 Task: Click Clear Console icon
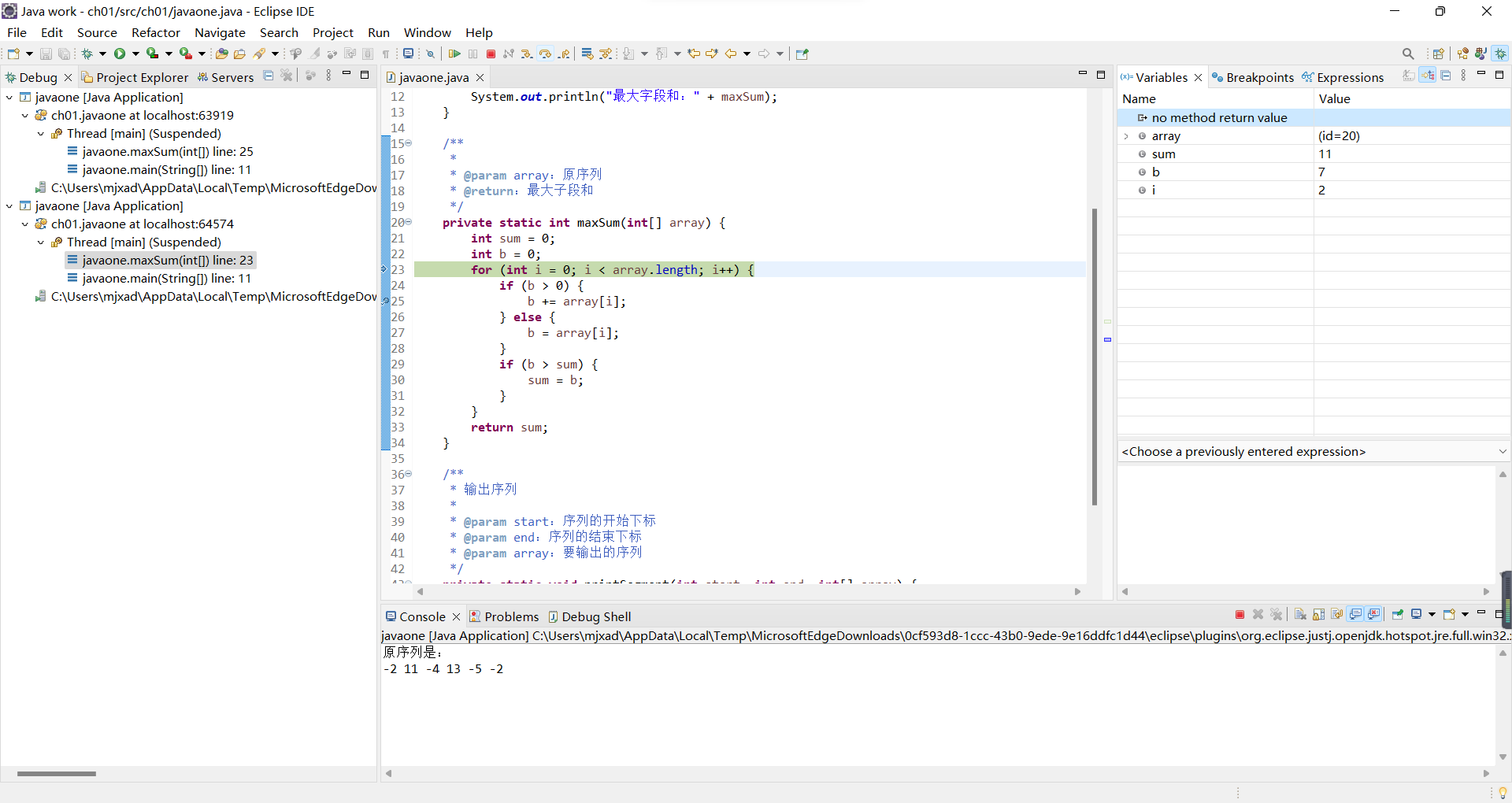pos(1300,615)
